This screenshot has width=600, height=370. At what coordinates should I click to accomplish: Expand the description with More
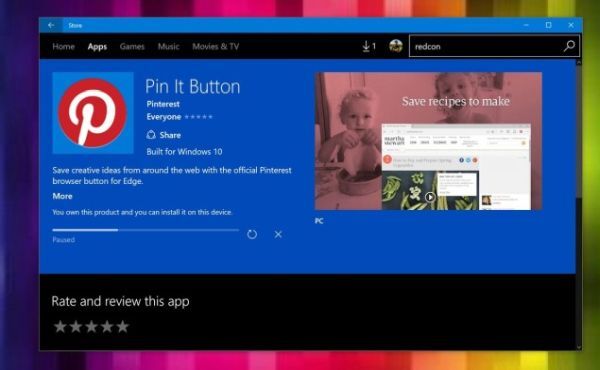(62, 196)
